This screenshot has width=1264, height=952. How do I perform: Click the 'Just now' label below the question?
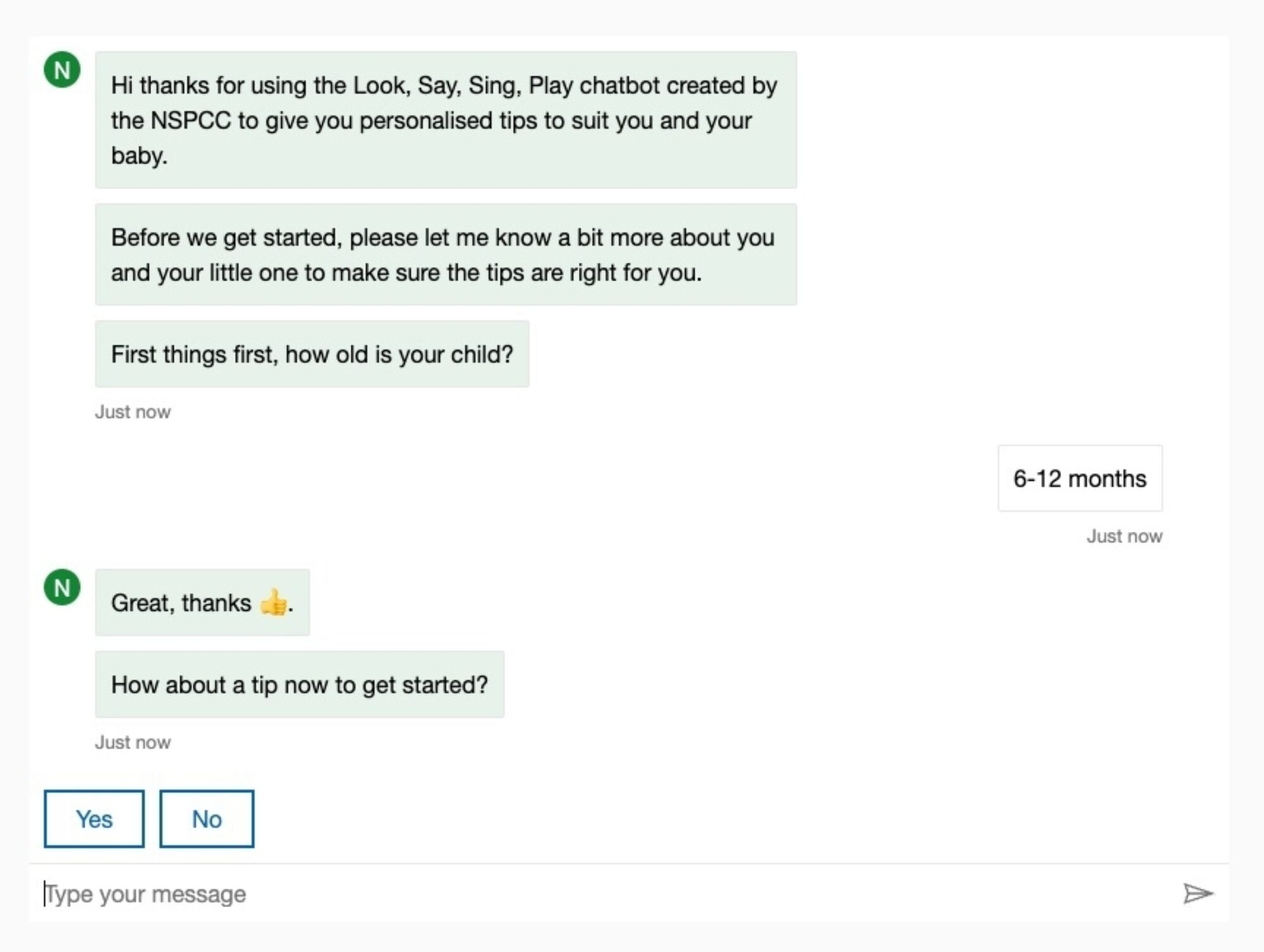tap(133, 411)
